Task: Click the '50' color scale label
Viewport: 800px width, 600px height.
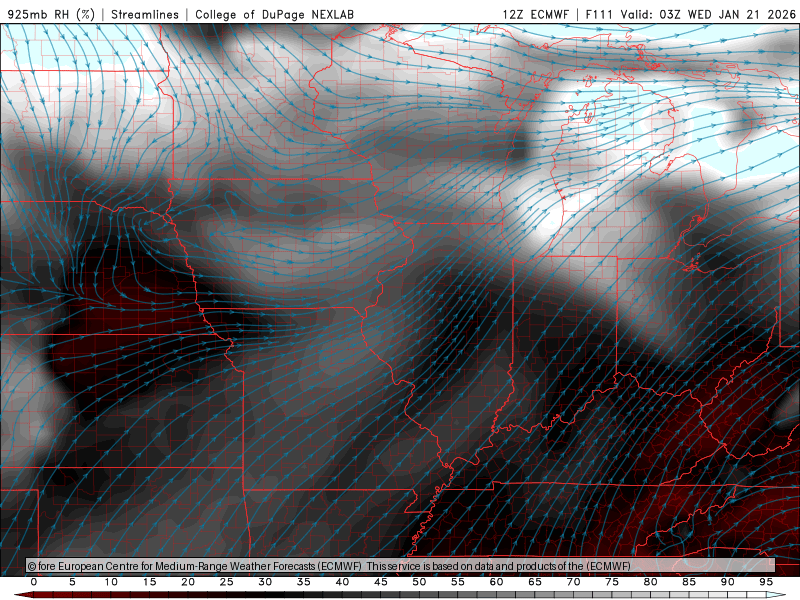Action: tap(419, 582)
